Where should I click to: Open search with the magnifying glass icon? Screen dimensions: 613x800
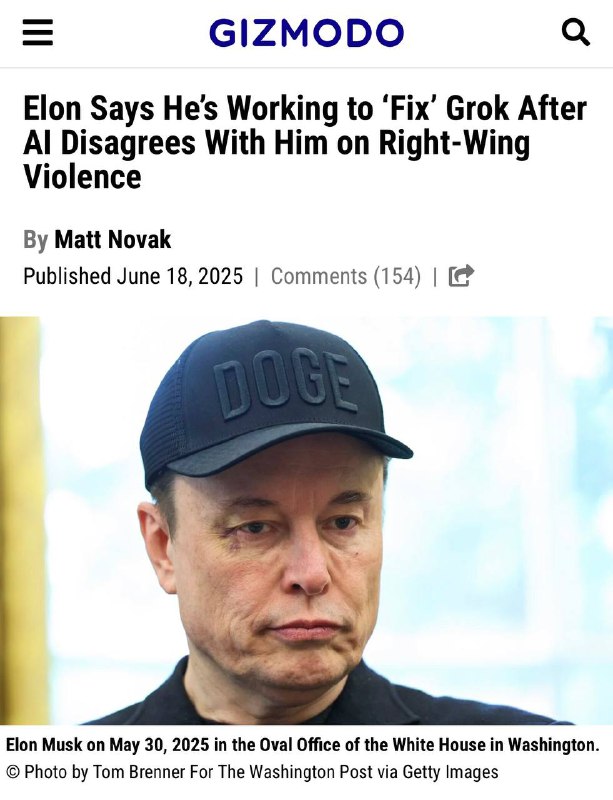[576, 33]
